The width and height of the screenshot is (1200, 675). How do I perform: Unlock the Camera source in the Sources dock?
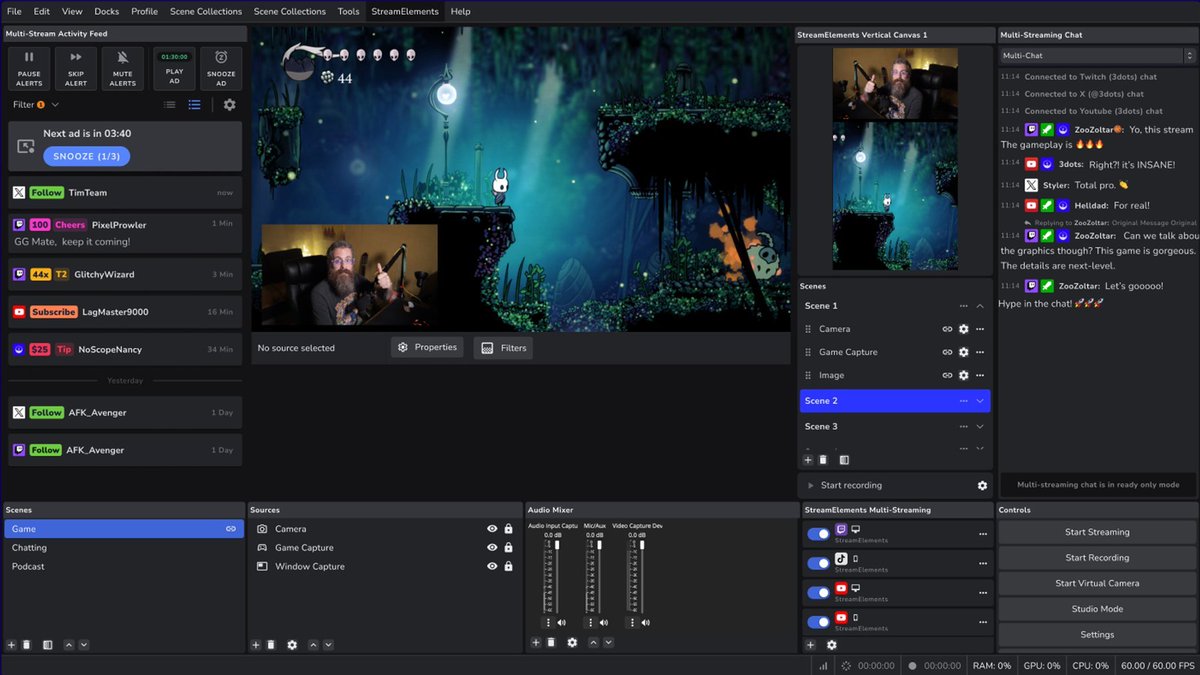(x=508, y=529)
